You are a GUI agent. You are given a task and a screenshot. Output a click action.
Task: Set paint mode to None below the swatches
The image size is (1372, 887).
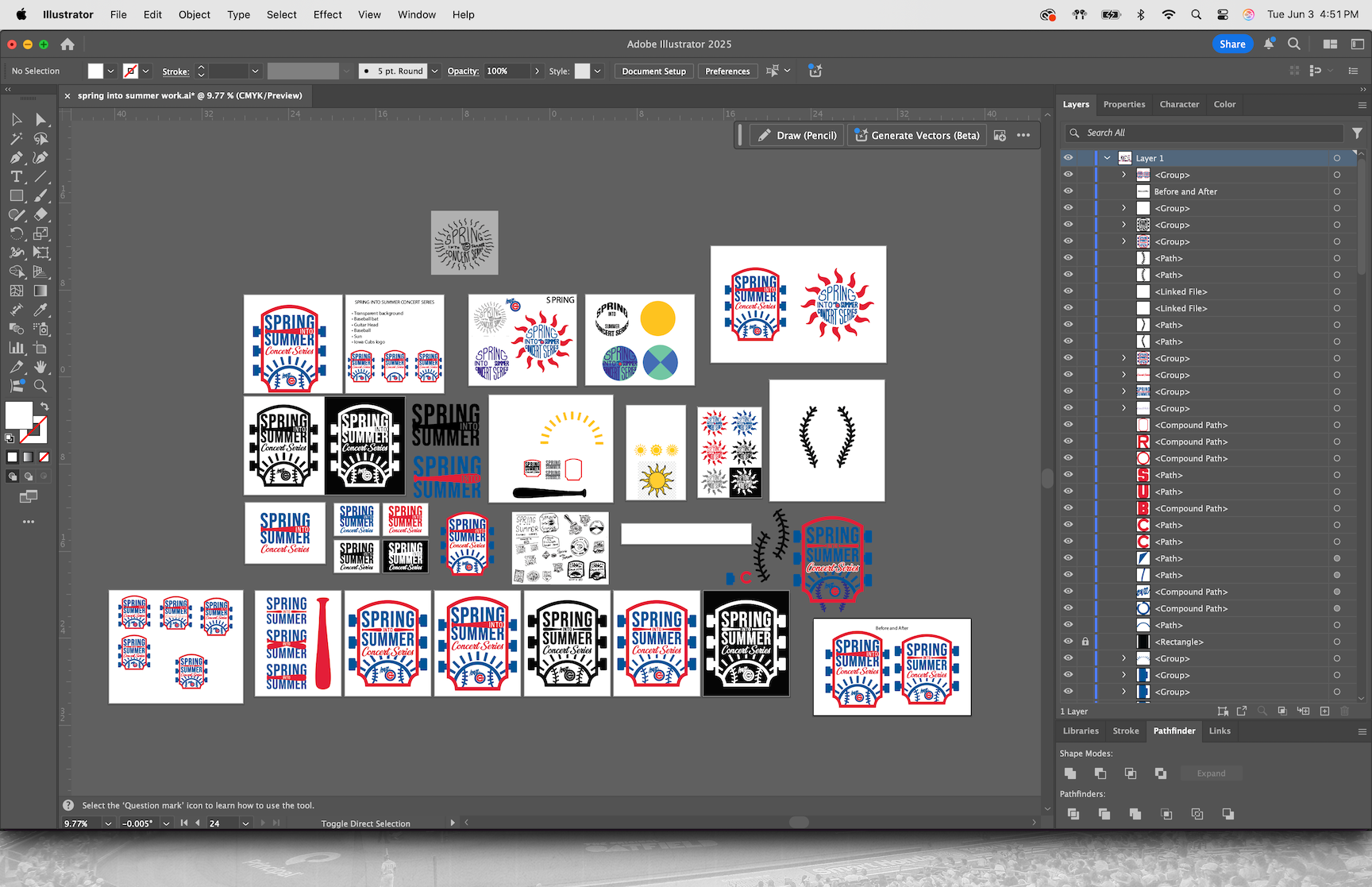(x=44, y=457)
